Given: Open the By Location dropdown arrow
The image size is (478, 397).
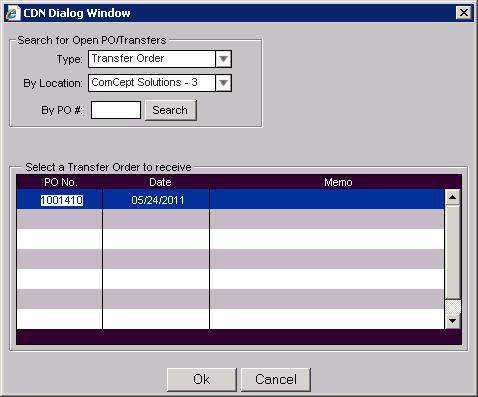Looking at the screenshot, I should [x=223, y=83].
